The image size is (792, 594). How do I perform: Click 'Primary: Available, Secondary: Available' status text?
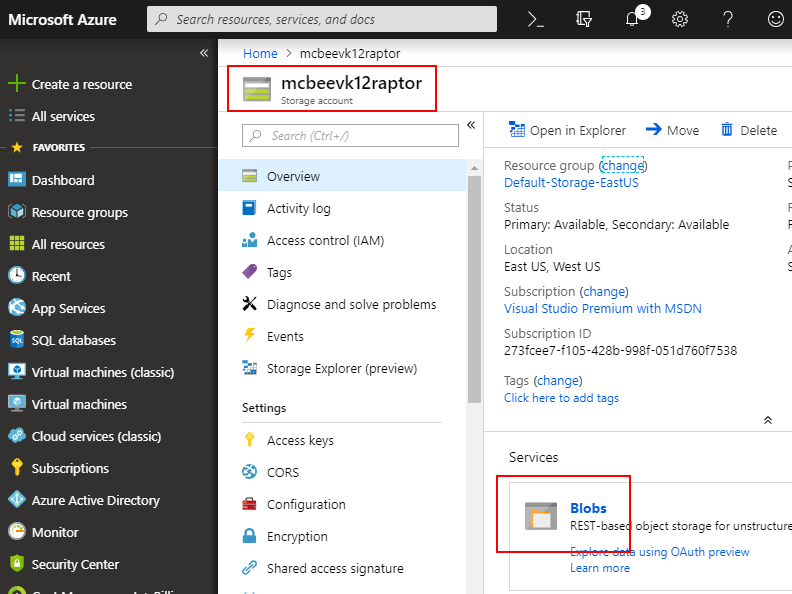click(x=616, y=224)
